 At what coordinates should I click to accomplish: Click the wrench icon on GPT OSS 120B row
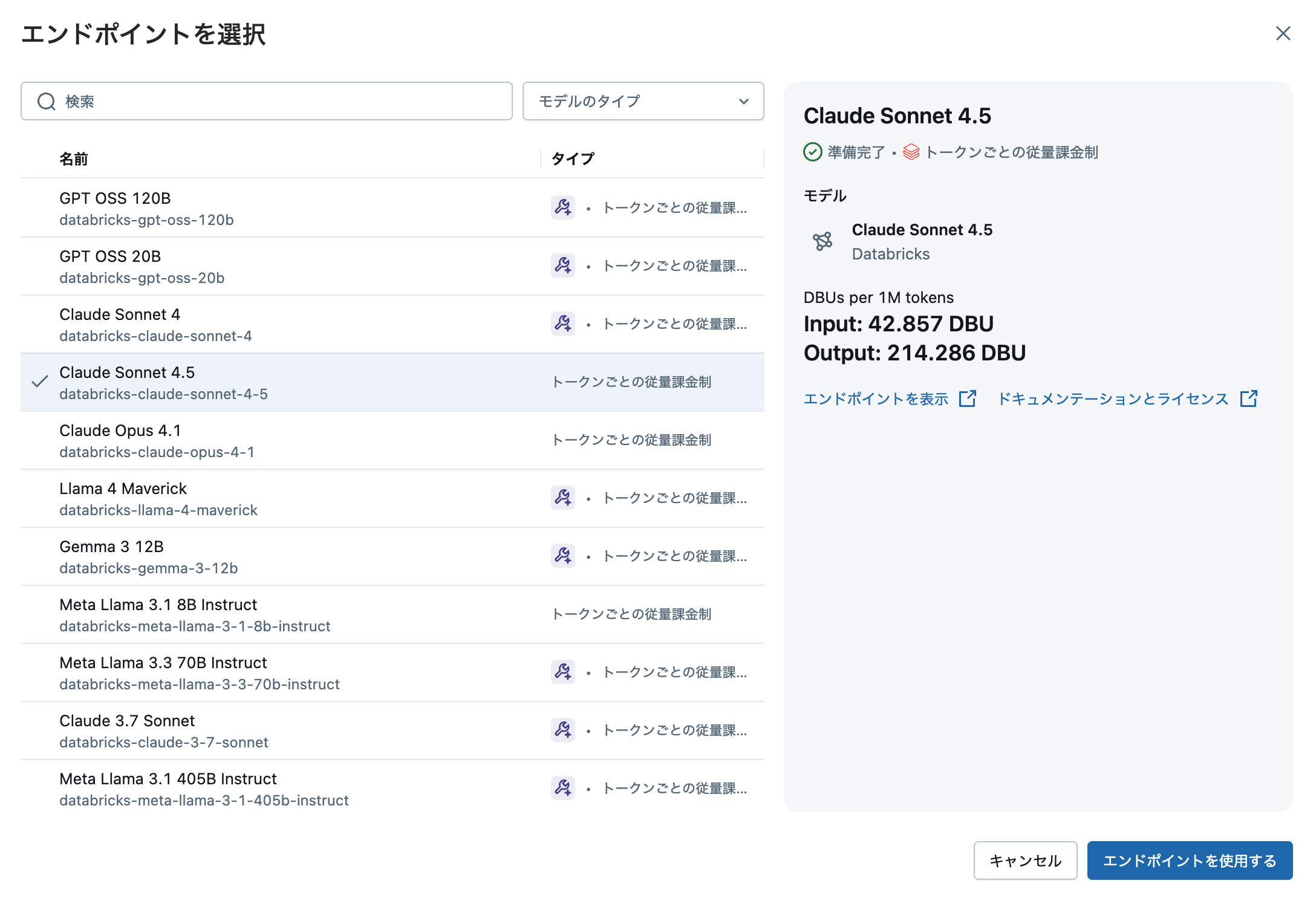pyautogui.click(x=562, y=207)
